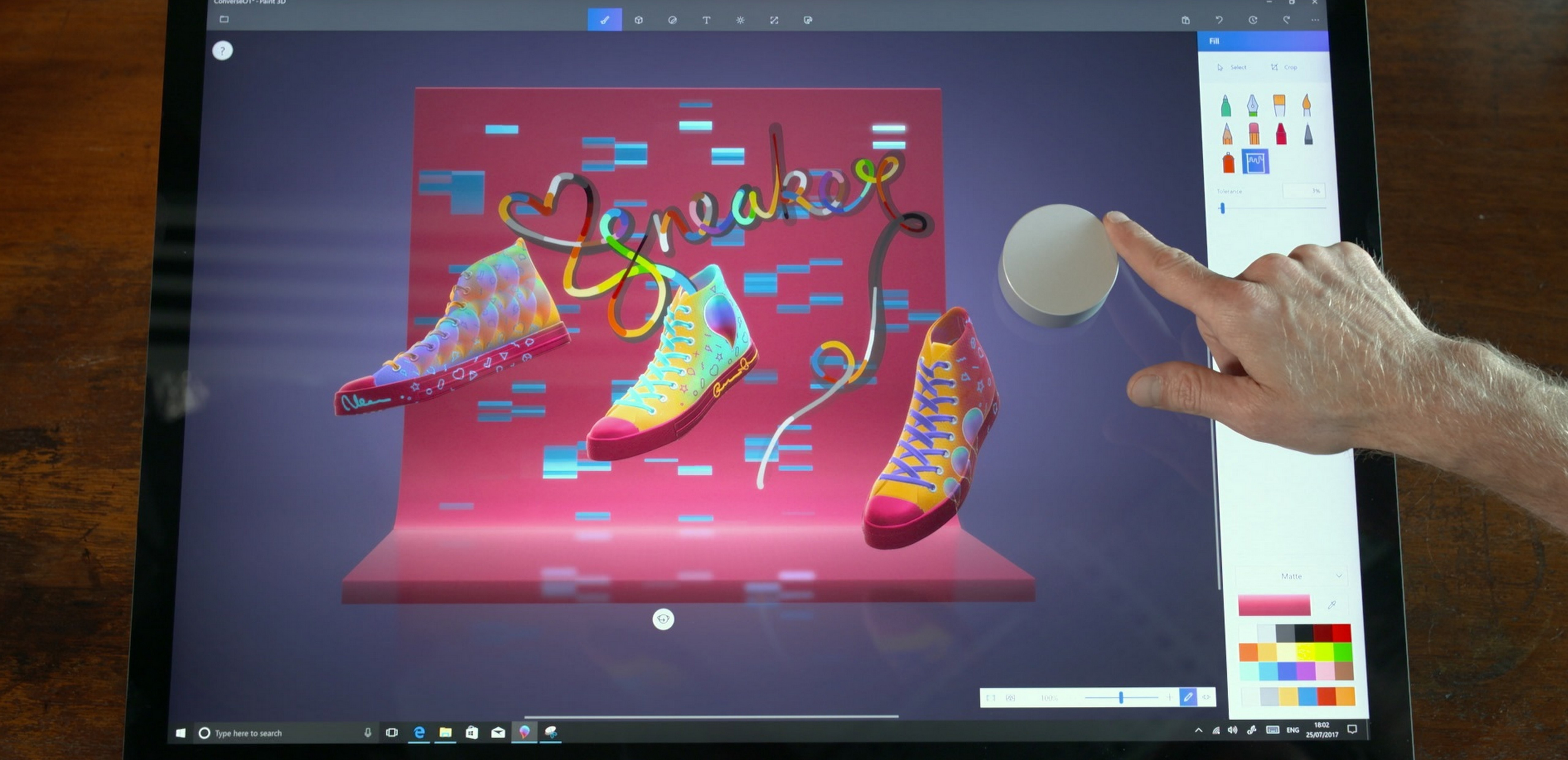Screen dimensions: 1568x760
Task: Choose the Crop tool
Action: point(1285,67)
